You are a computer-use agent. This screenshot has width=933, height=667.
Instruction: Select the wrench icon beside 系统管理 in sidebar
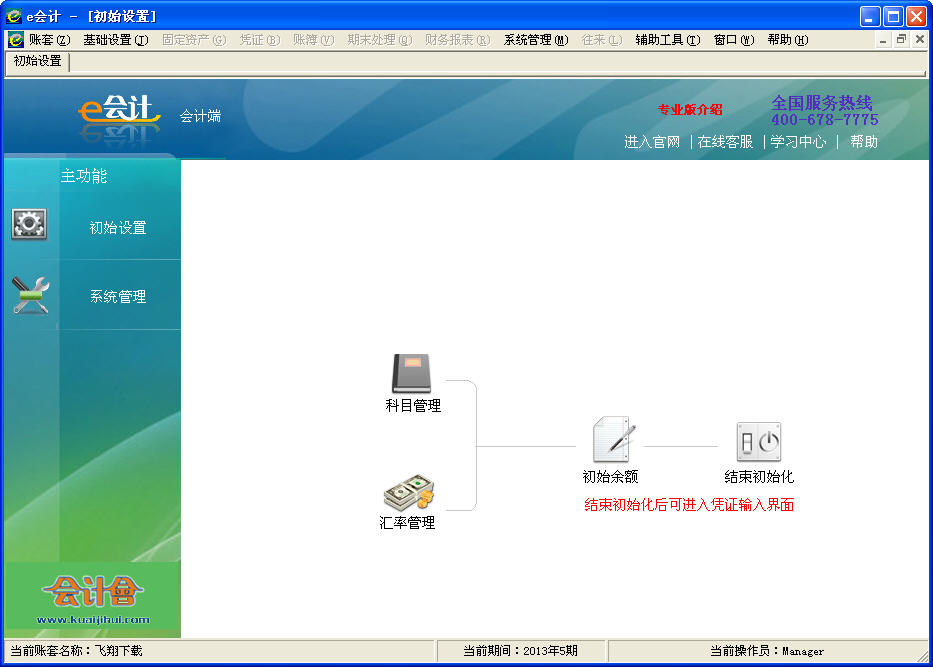tap(29, 295)
